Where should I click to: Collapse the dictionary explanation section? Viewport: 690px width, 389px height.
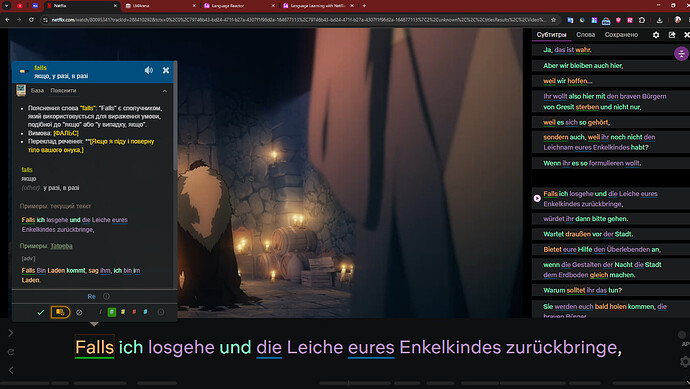point(165,91)
